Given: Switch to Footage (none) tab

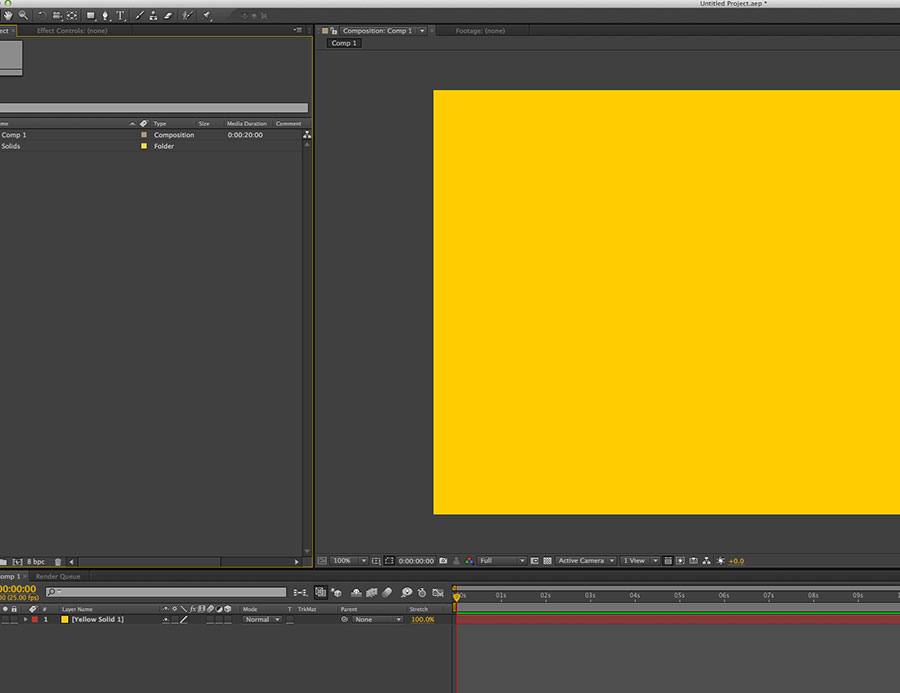Looking at the screenshot, I should [480, 31].
